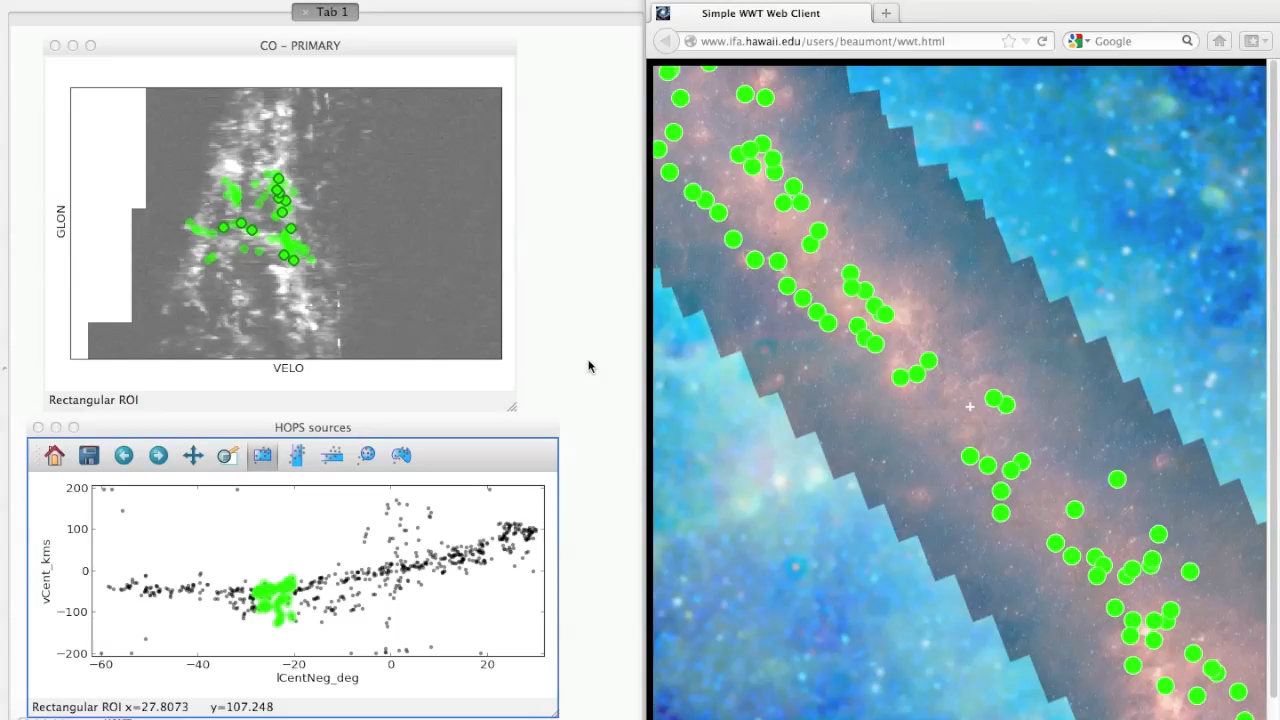
Task: Open the URL history dropdown arrow
Action: 1026,41
